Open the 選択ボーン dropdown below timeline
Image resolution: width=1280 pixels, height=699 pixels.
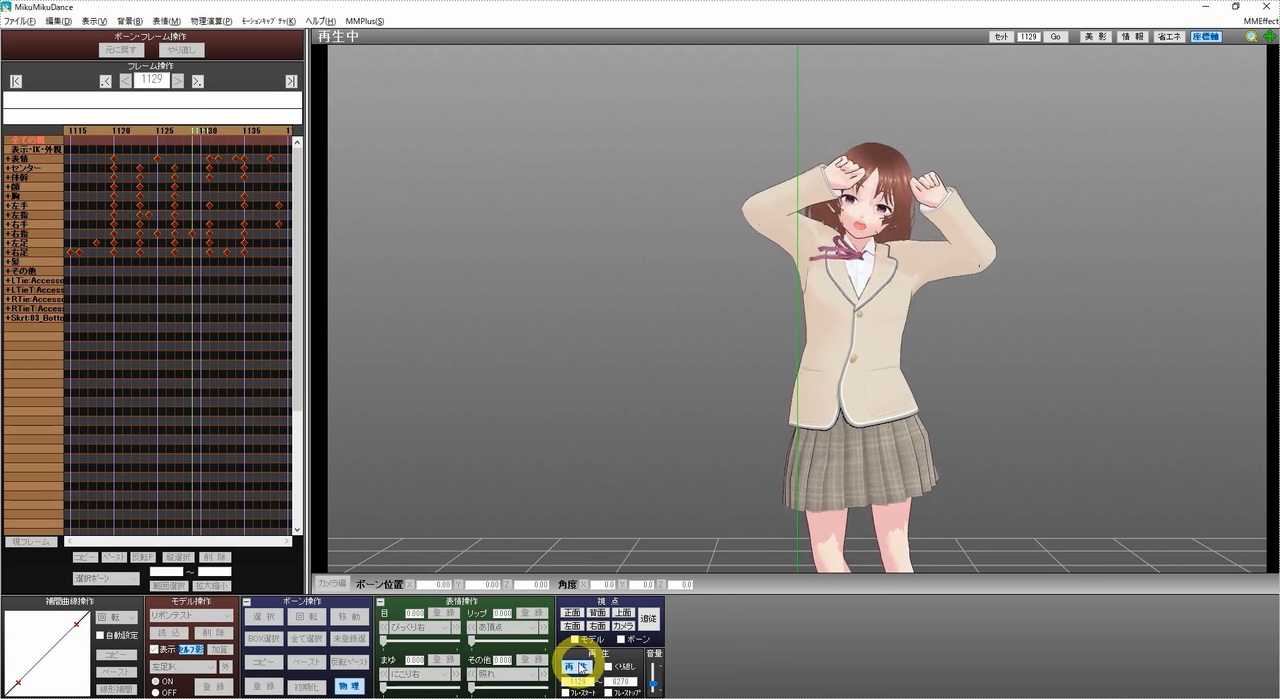click(106, 578)
